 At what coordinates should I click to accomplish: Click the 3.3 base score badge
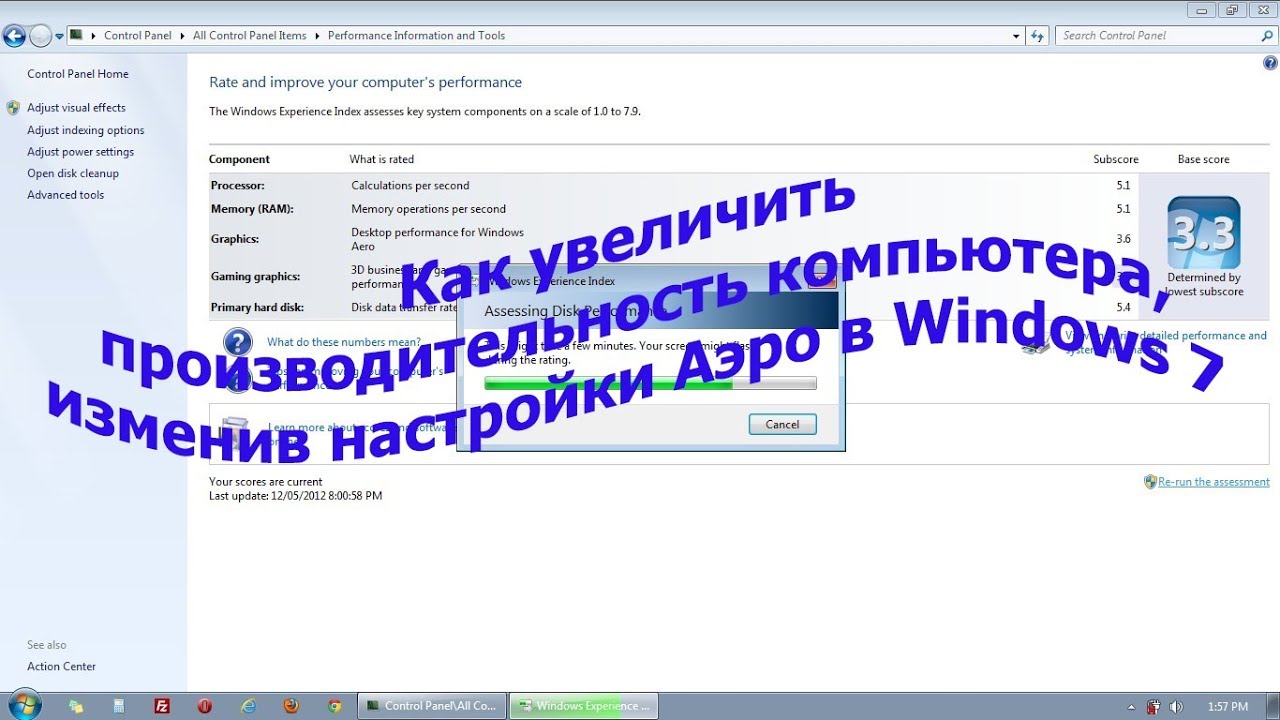pyautogui.click(x=1204, y=233)
